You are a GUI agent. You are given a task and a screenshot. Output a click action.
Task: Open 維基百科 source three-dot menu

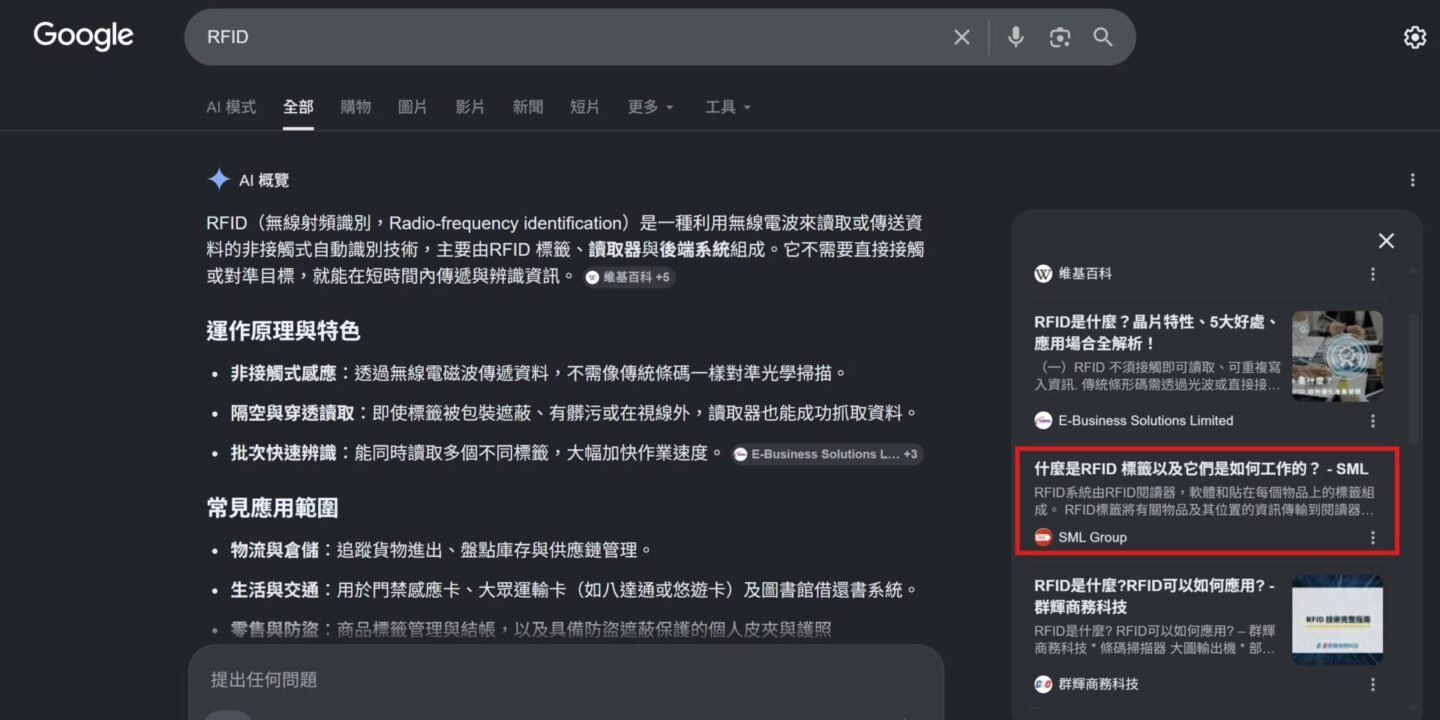point(1373,274)
